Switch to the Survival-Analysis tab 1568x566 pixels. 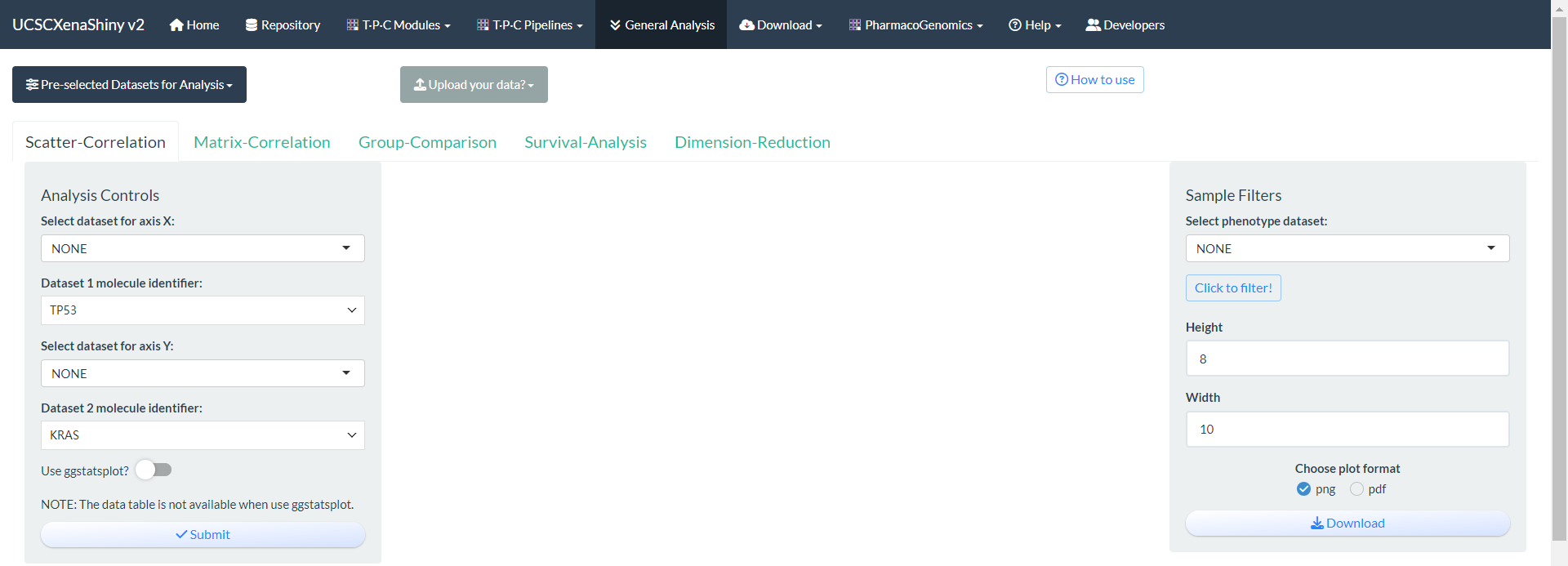point(585,142)
